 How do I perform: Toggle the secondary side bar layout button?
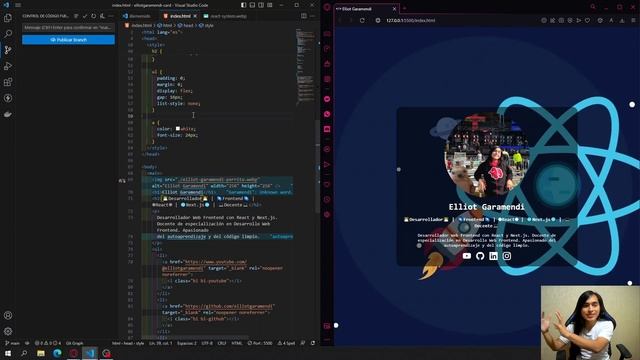coord(261,5)
